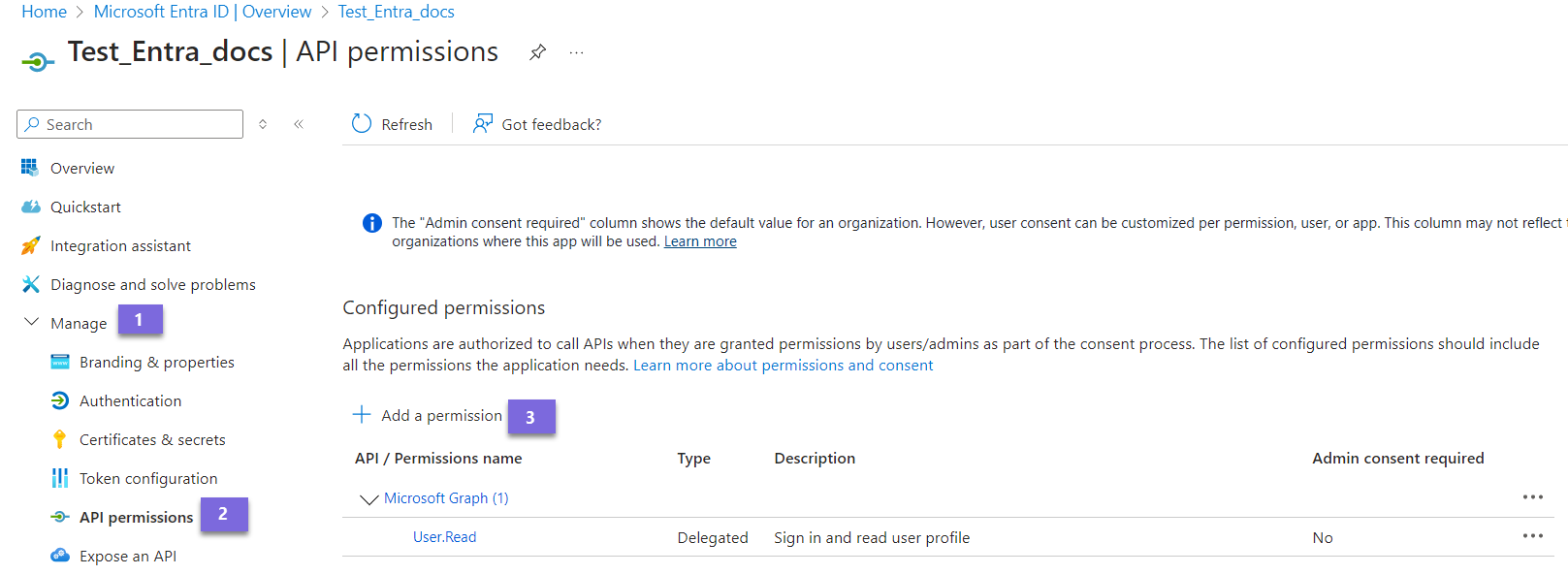
Task: Collapse the Manage section
Action: (x=31, y=321)
